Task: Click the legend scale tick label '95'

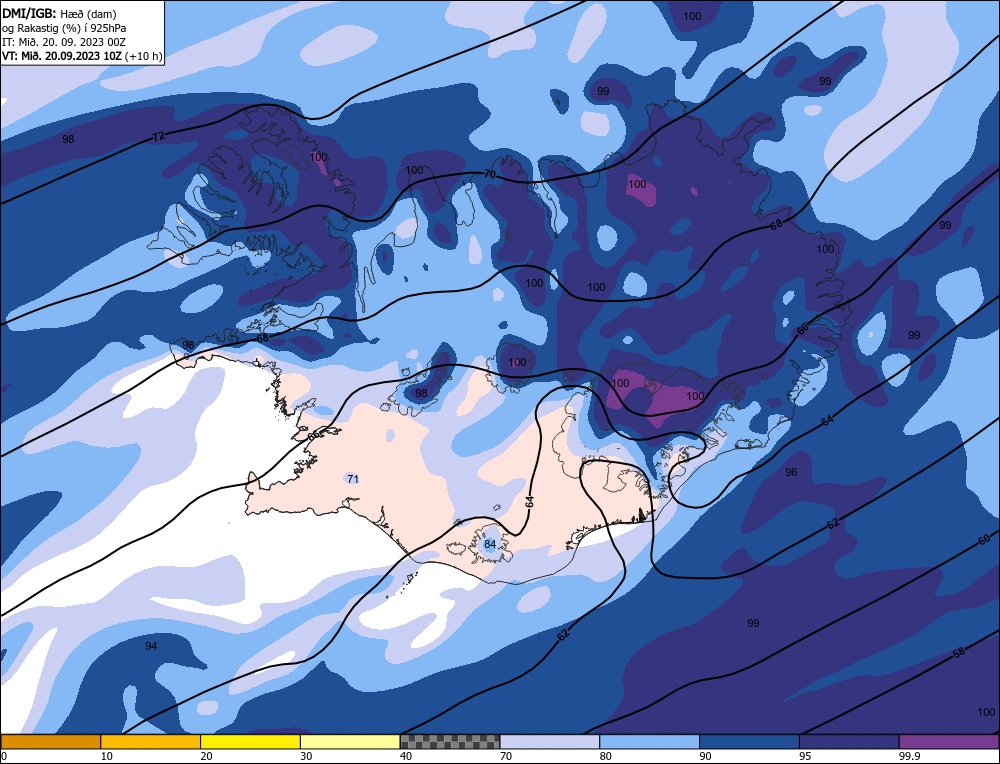Action: point(805,756)
